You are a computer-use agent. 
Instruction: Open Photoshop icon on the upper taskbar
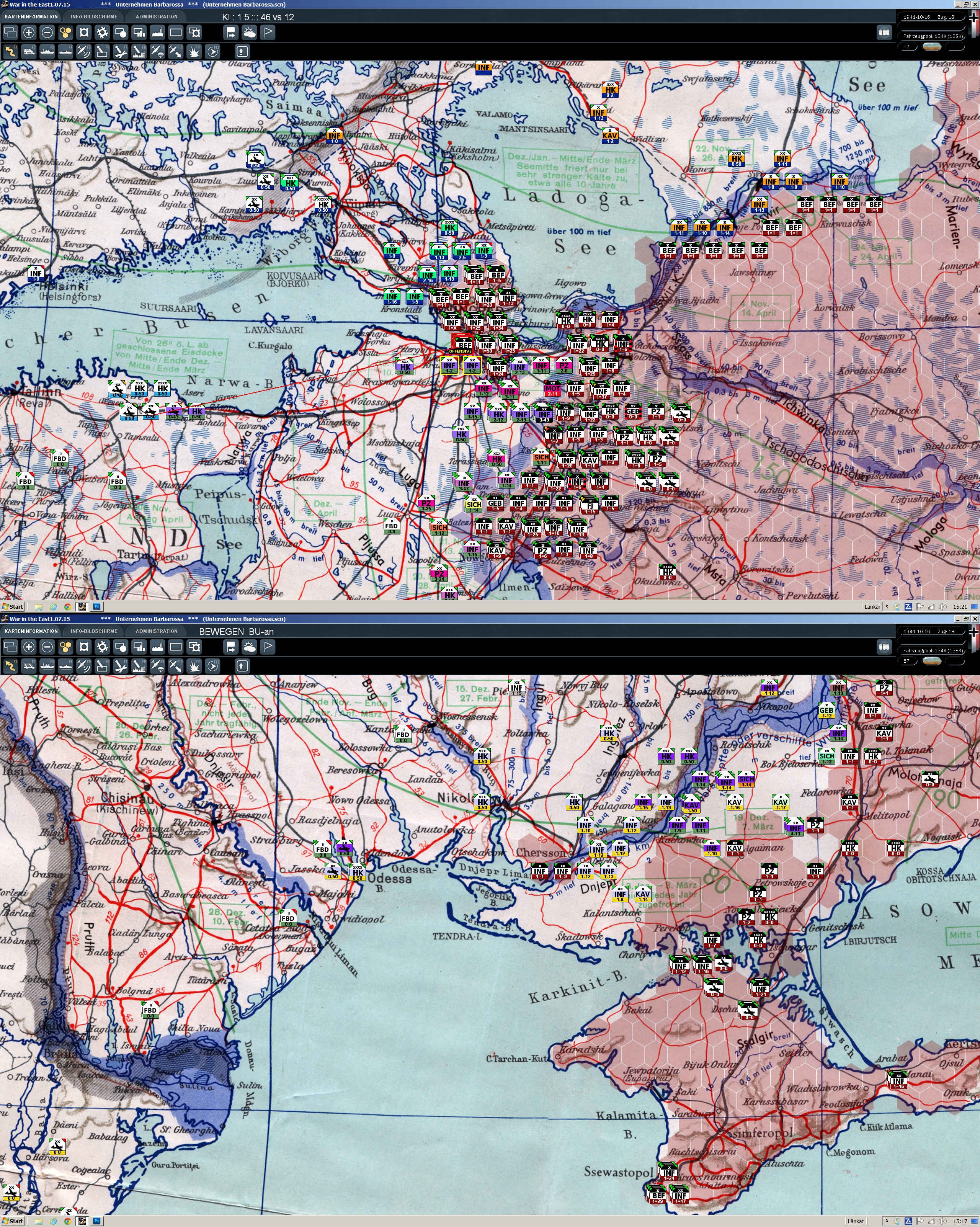click(96, 607)
